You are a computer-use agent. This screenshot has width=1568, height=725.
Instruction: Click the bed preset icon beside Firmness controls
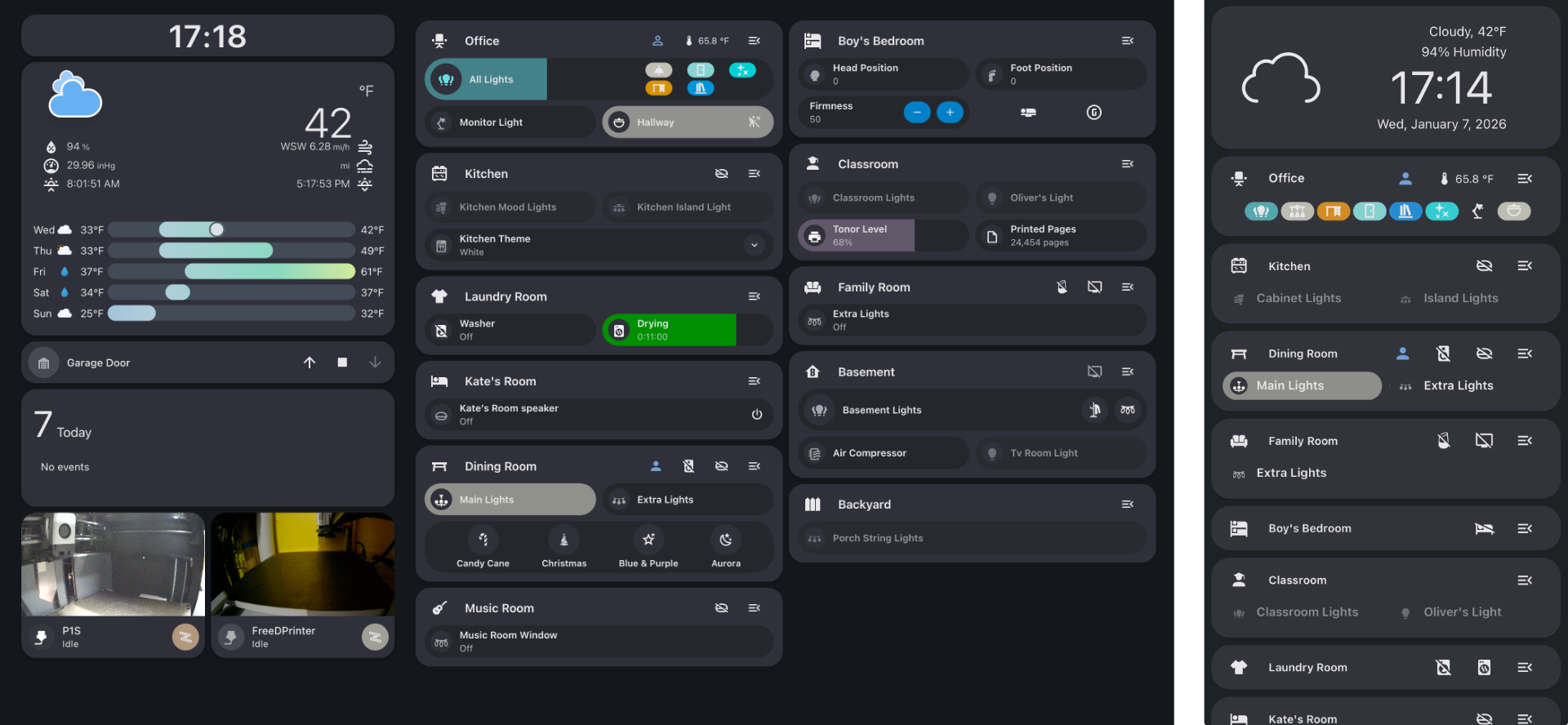coord(1028,113)
